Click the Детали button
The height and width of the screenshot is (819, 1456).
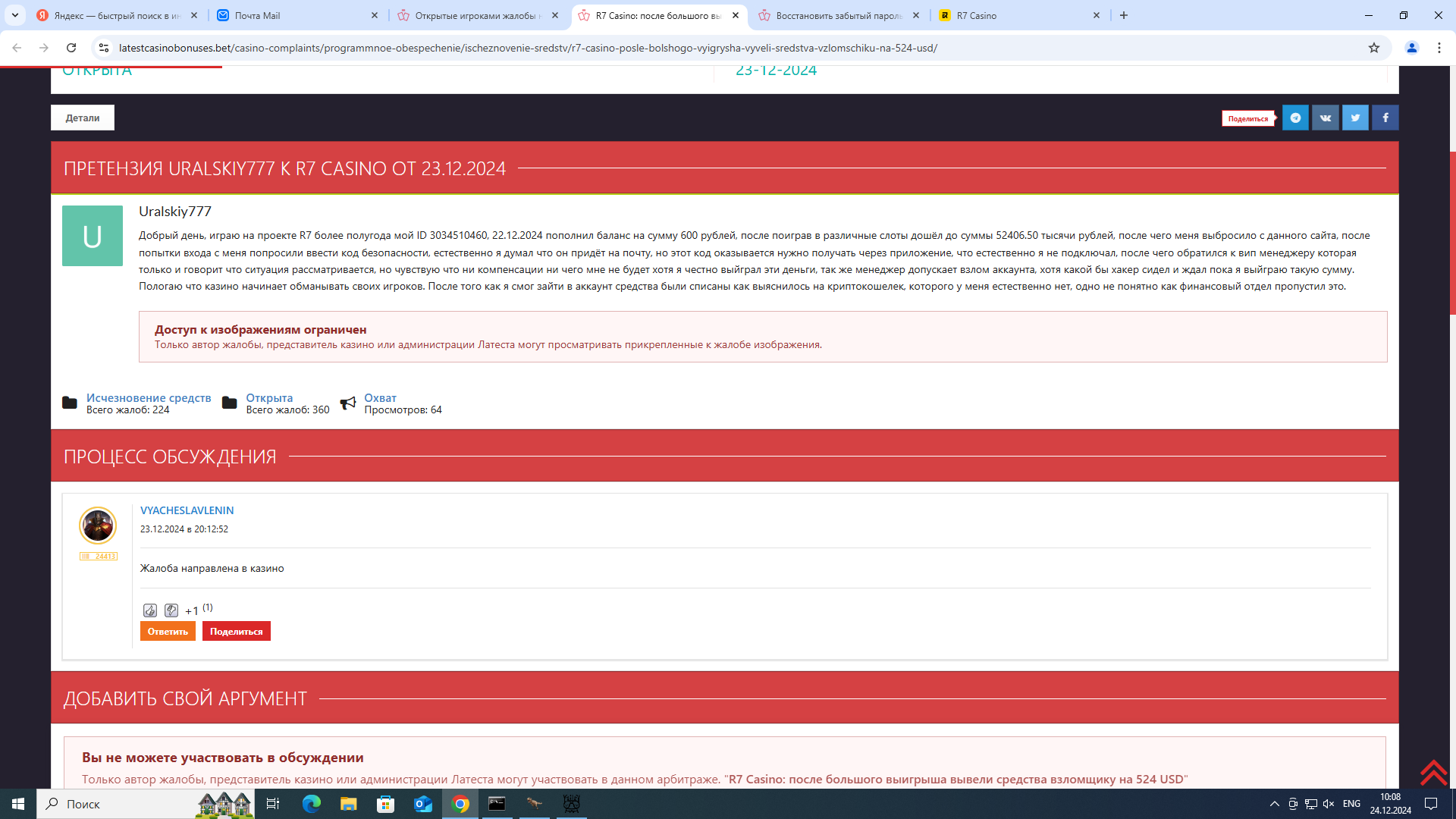(83, 118)
